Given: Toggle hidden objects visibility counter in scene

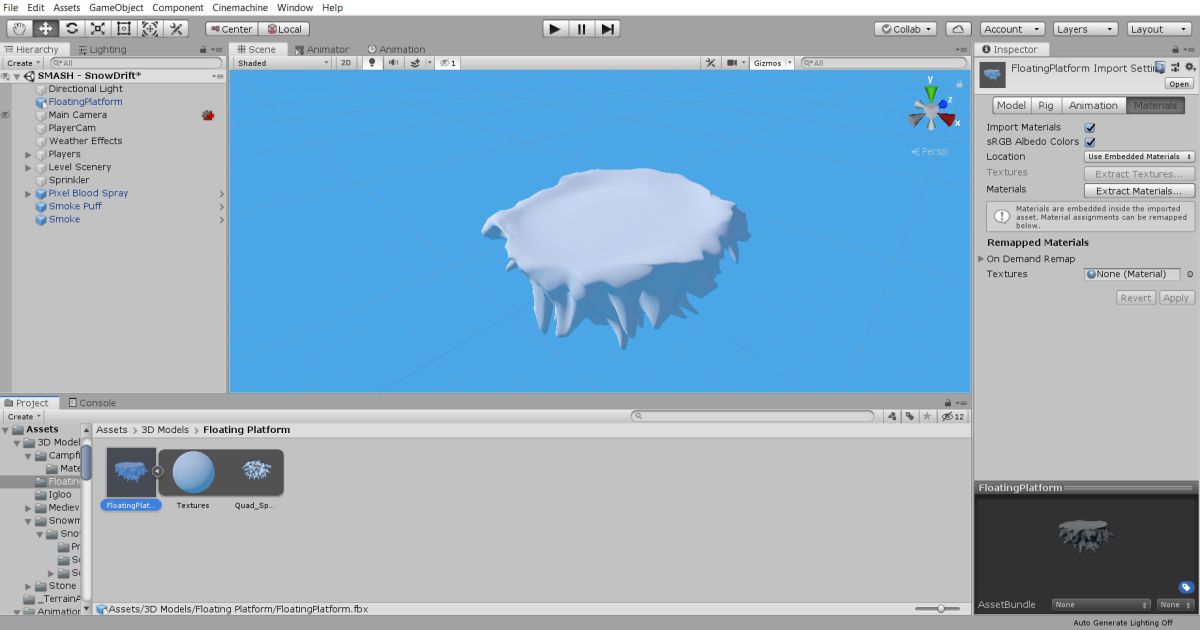Looking at the screenshot, I should 448,63.
